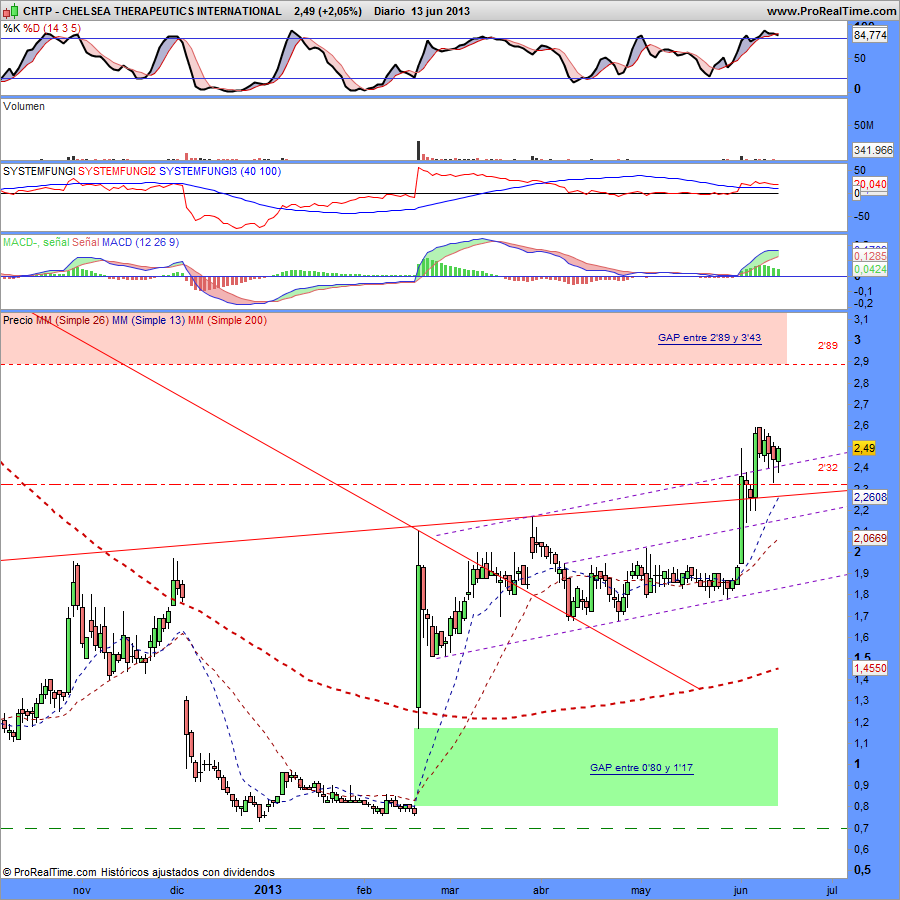The width and height of the screenshot is (900, 900).
Task: Click the 1,4550 moving average value tag
Action: (x=870, y=668)
